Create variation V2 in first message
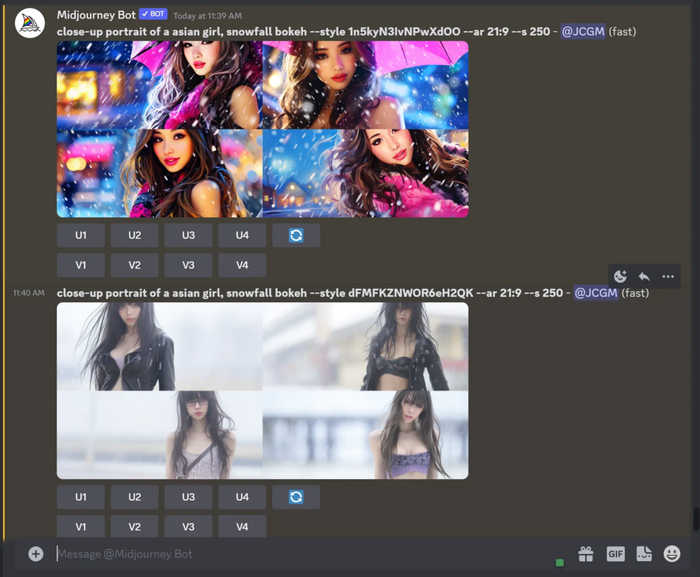This screenshot has height=577, width=700. (134, 265)
